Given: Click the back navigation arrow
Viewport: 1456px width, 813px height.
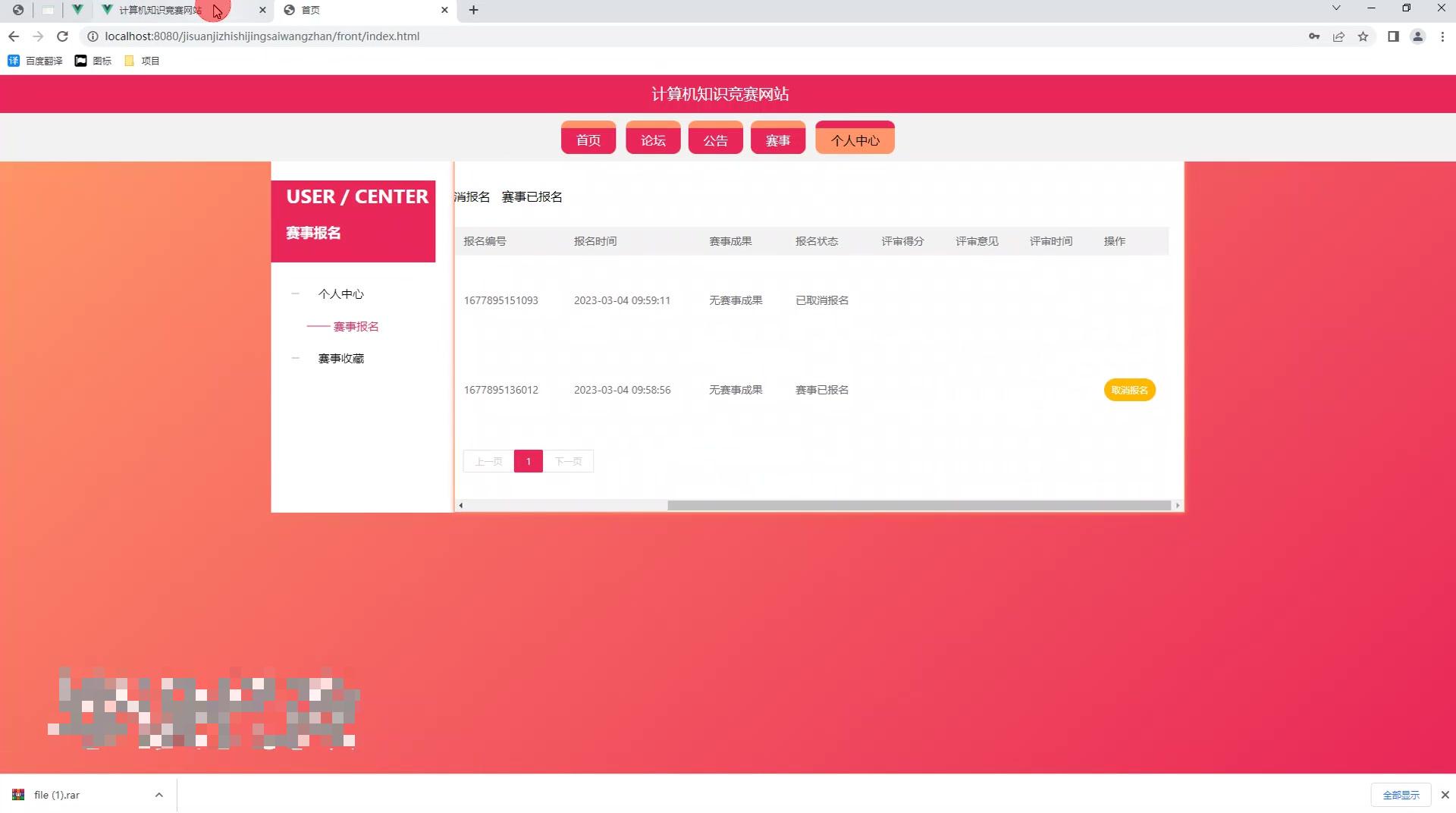Looking at the screenshot, I should (x=14, y=36).
